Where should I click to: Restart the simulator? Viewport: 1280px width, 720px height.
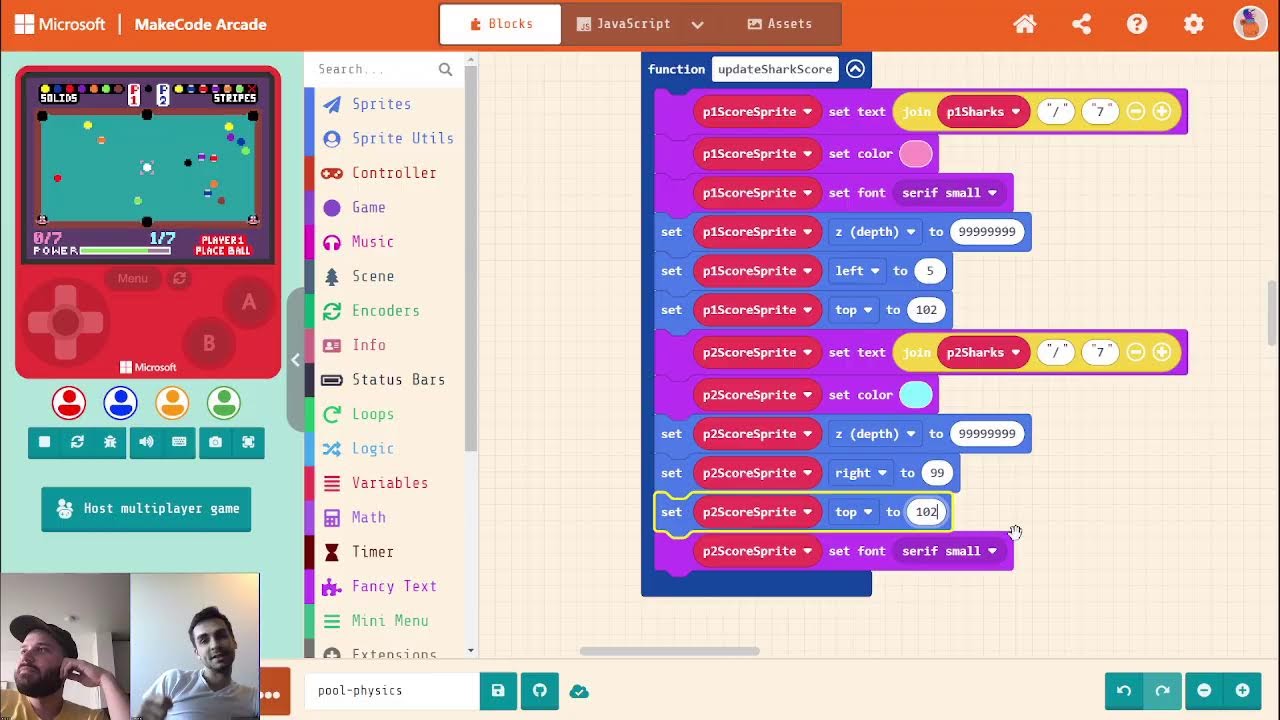[77, 442]
